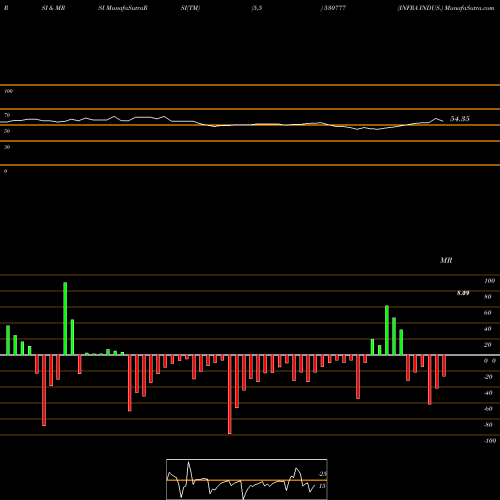Click the 15 label in the mini chart

322,486
